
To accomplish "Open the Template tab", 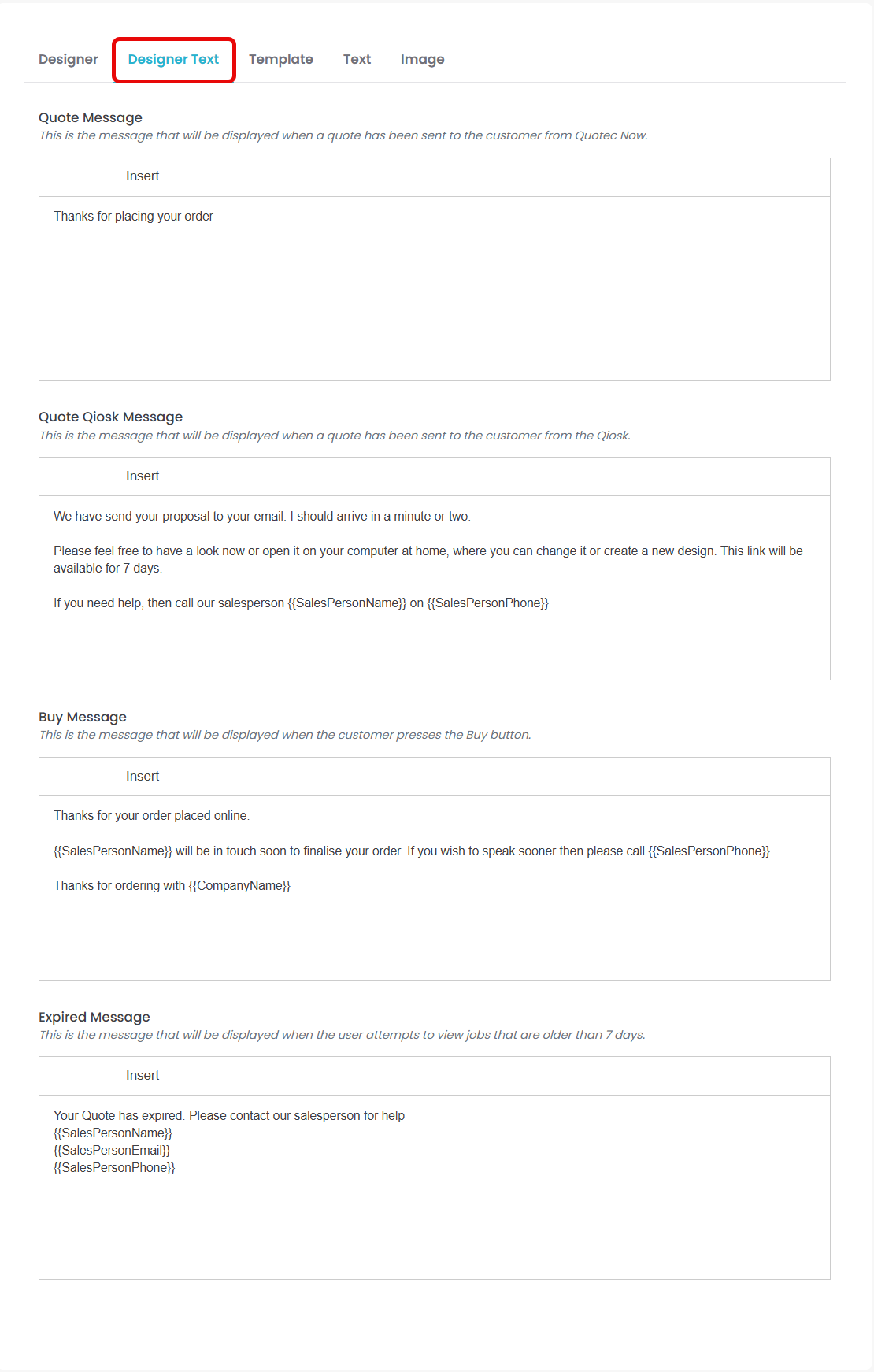I will (x=281, y=59).
